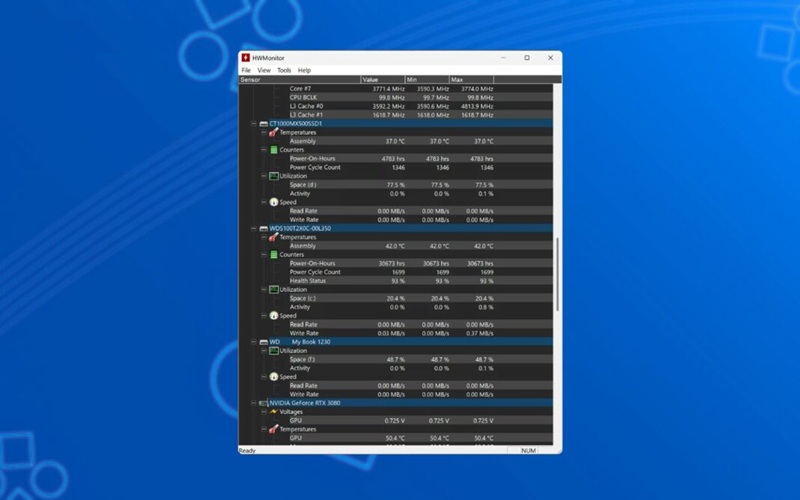The image size is (800, 500).
Task: Click Temperatures thermometer icon under WDS100T2X0C-00L350
Action: click(x=273, y=237)
